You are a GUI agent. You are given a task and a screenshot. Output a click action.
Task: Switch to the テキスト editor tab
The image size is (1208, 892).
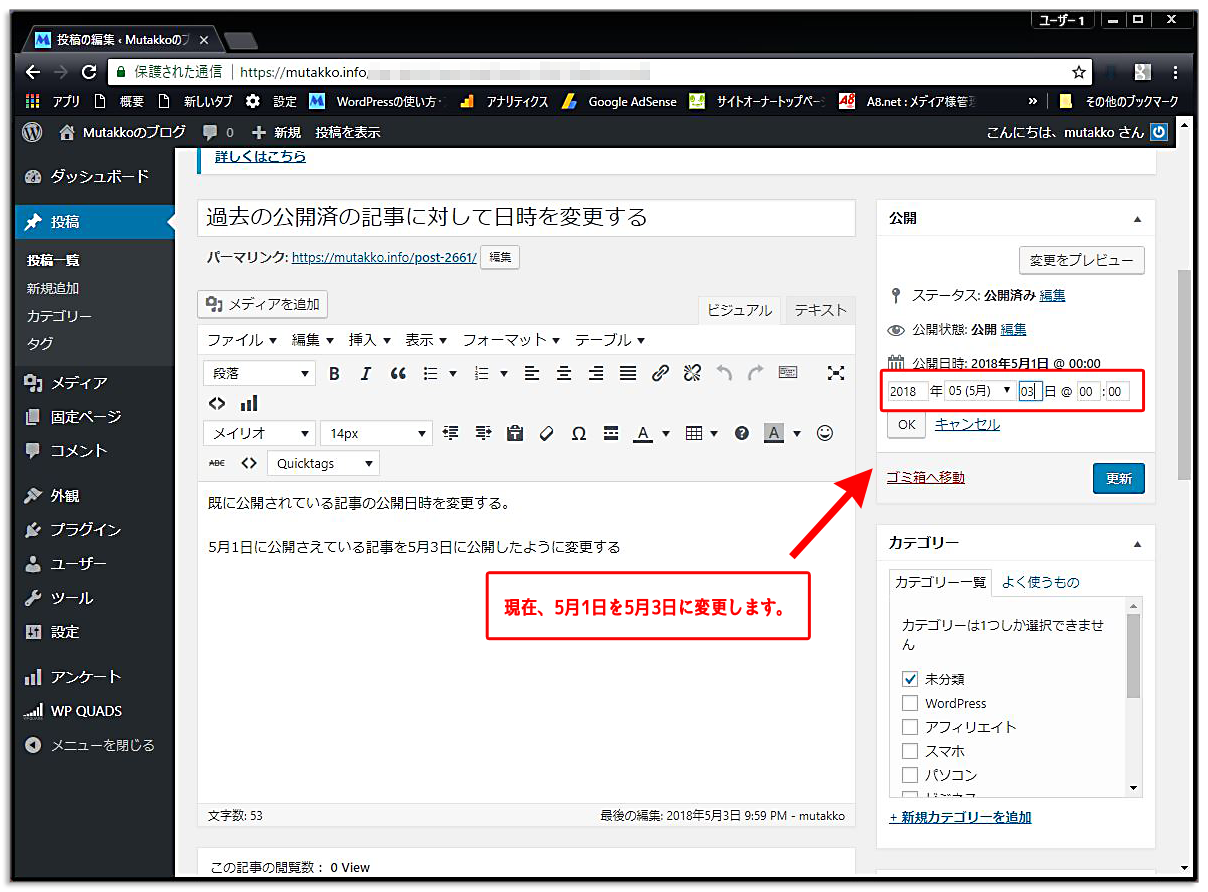tap(819, 310)
